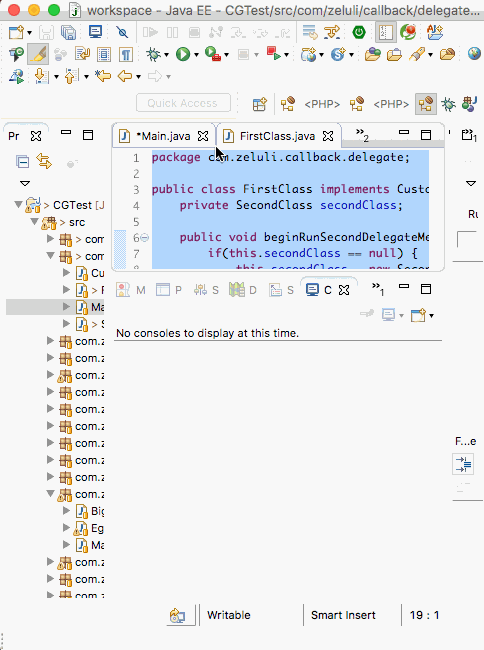Open the New wizard dropdown arrow
The image size is (484, 650).
[29, 33]
